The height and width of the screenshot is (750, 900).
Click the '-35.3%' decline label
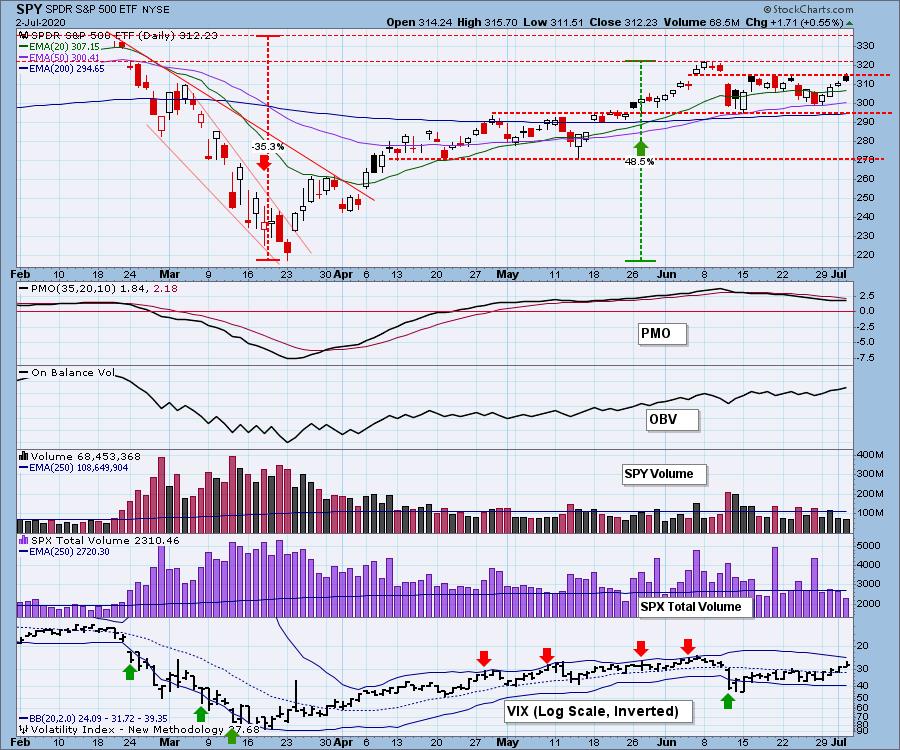pyautogui.click(x=268, y=146)
